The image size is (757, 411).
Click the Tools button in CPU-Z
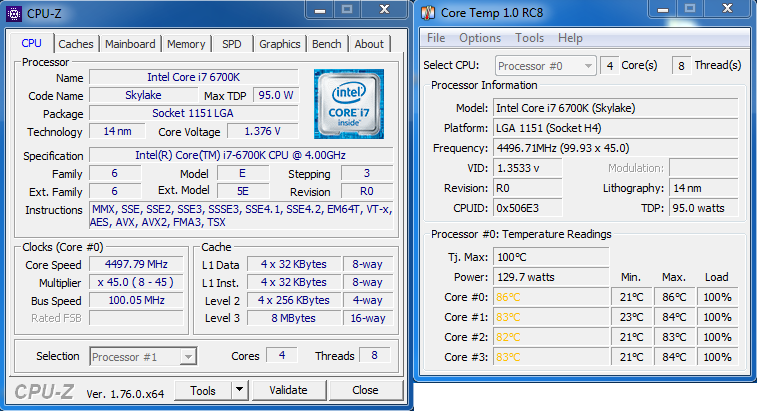point(203,390)
